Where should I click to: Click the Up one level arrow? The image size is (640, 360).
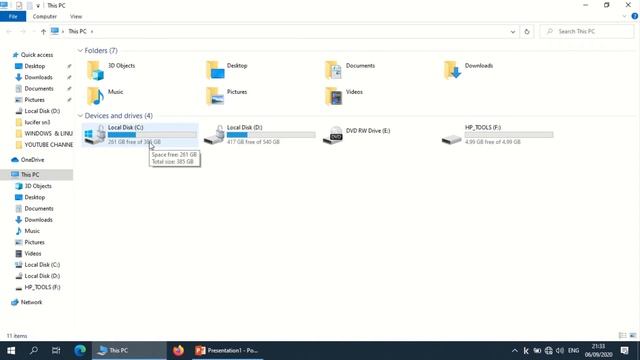pyautogui.click(x=43, y=31)
